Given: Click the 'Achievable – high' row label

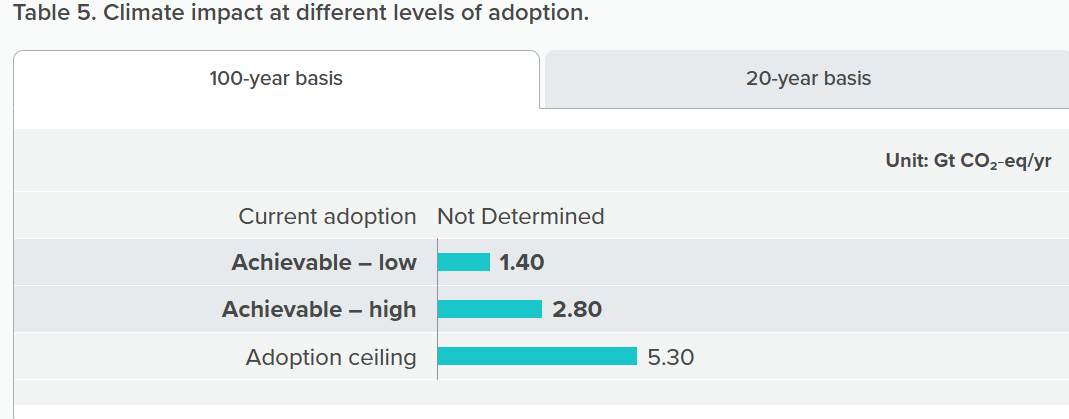Looking at the screenshot, I should coord(319,309).
